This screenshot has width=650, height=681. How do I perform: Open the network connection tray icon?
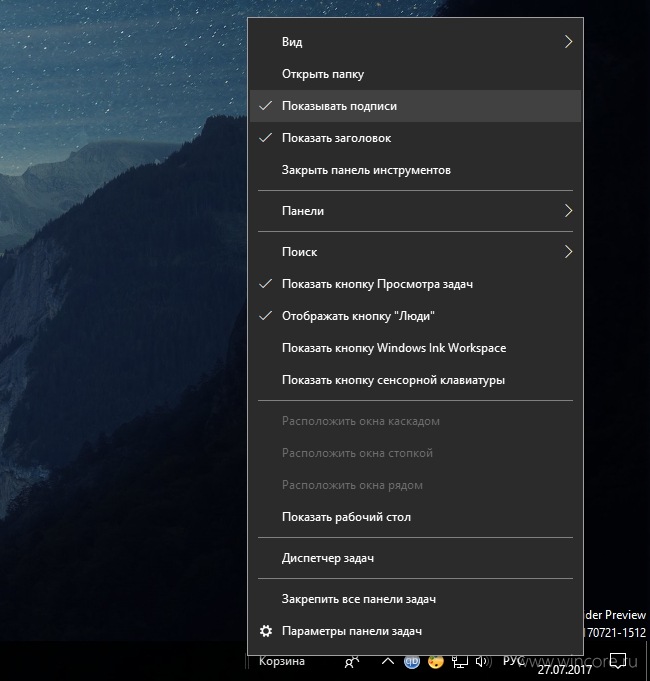pyautogui.click(x=459, y=662)
